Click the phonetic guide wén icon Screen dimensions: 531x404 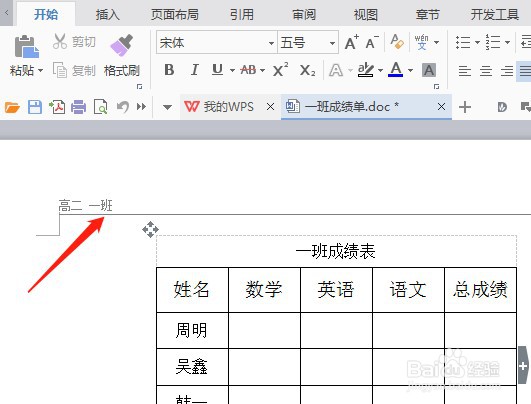coord(421,42)
